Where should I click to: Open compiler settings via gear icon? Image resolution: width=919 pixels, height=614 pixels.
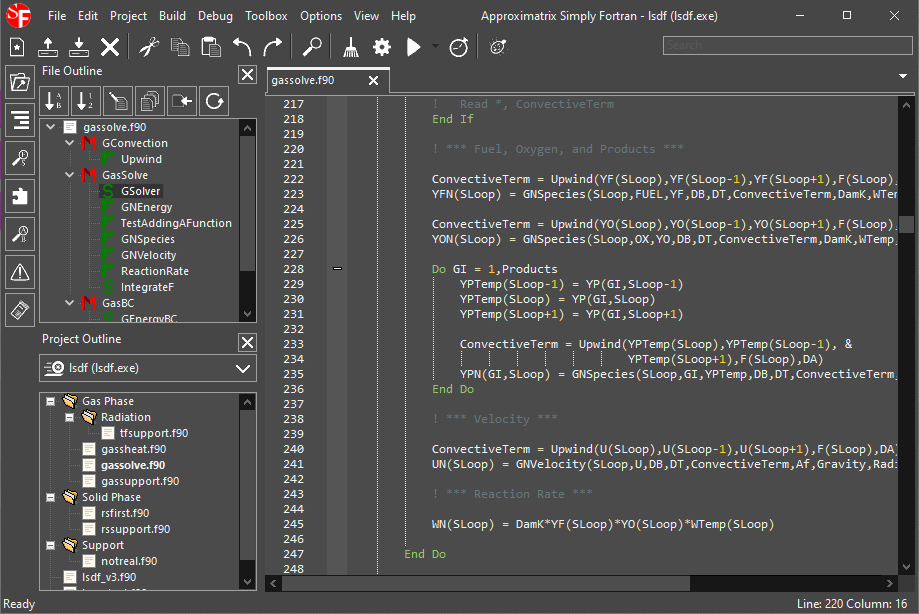coord(381,46)
